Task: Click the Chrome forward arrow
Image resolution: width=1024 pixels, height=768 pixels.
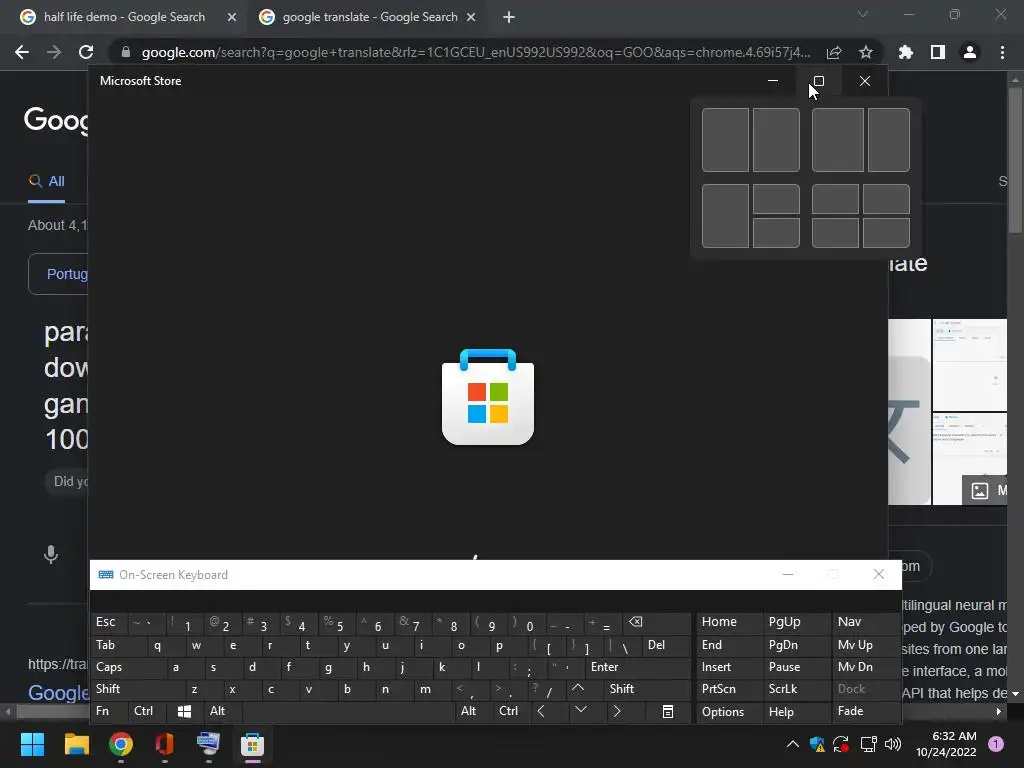Action: pyautogui.click(x=54, y=52)
